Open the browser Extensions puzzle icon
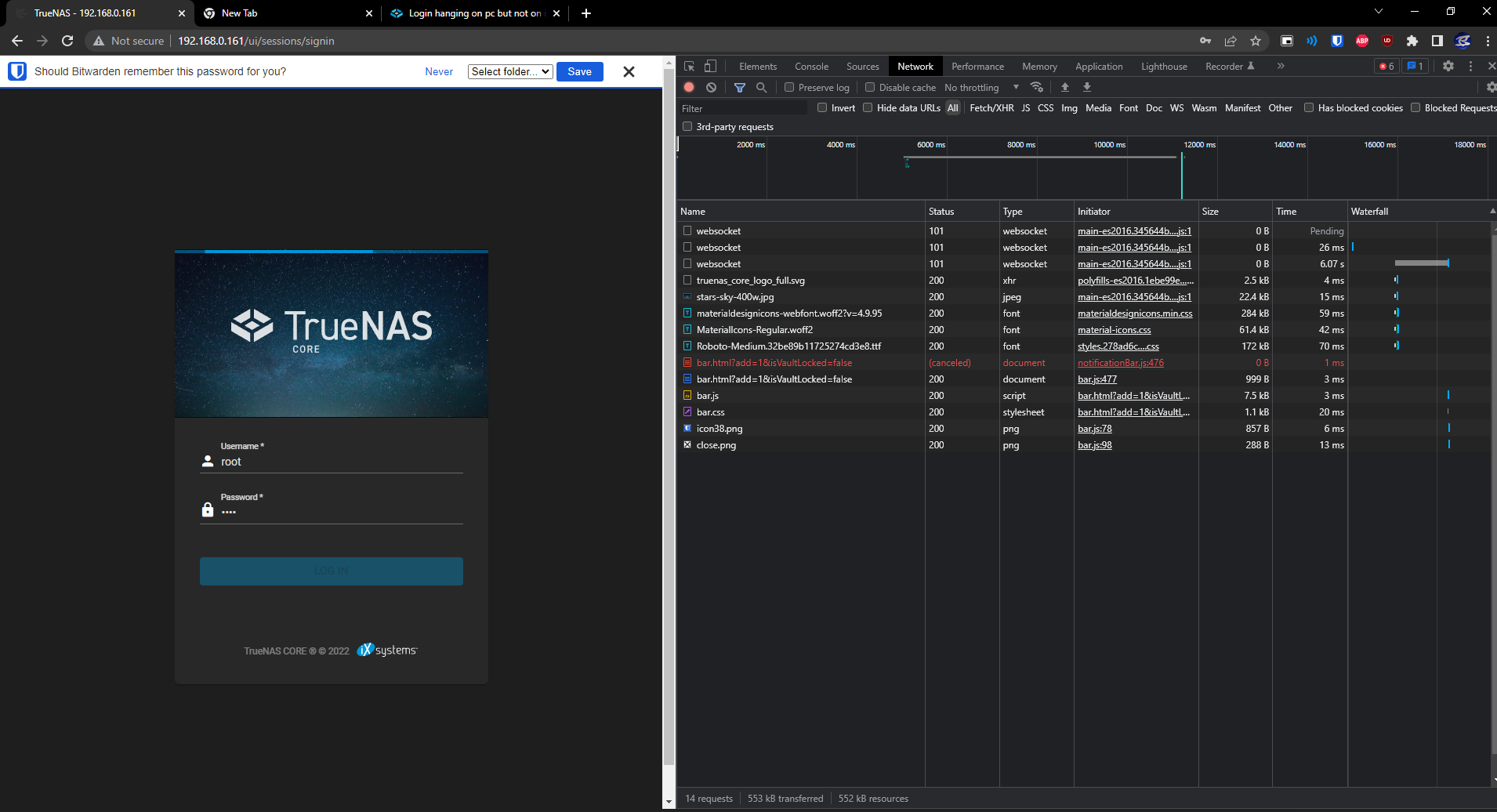 1412,41
